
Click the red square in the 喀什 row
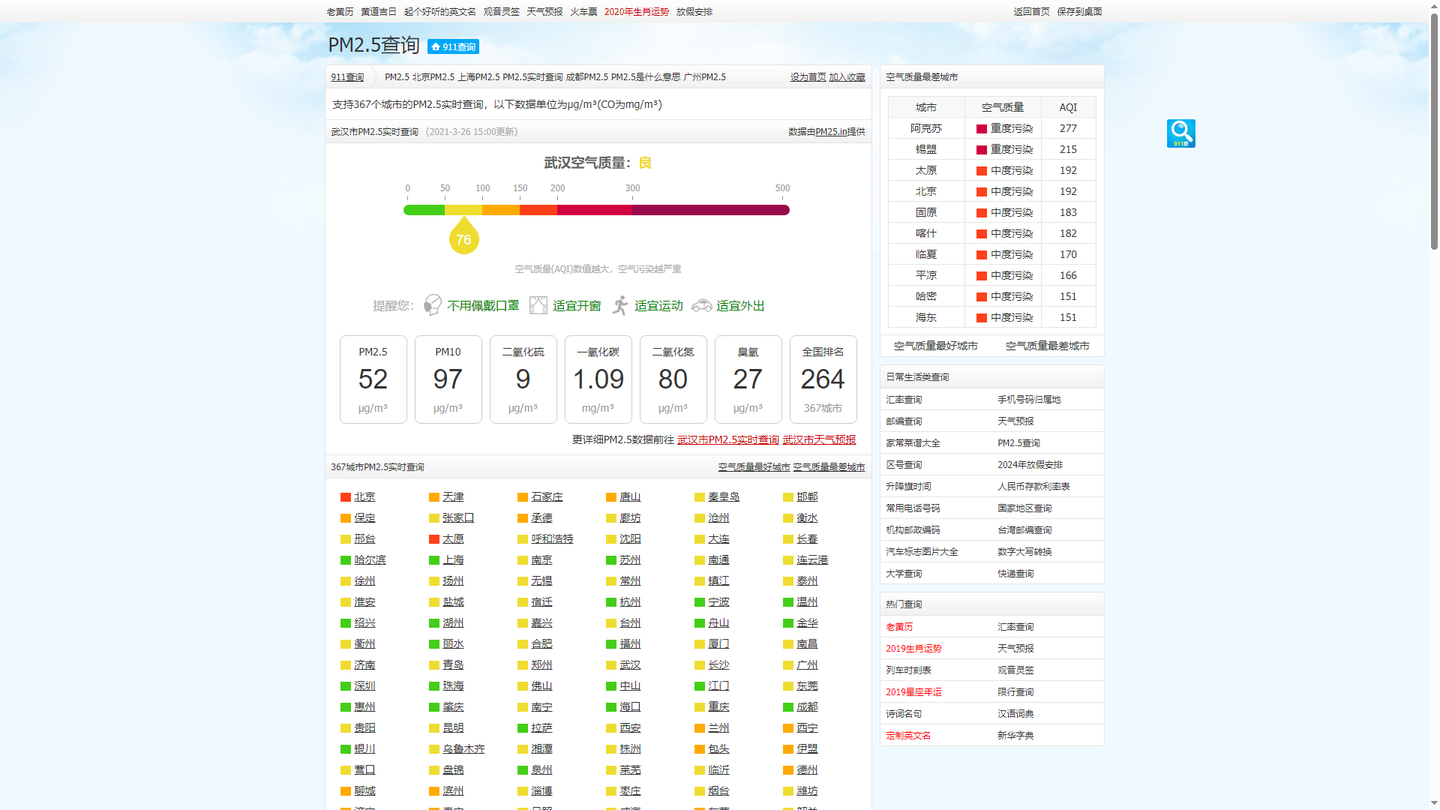click(x=981, y=234)
